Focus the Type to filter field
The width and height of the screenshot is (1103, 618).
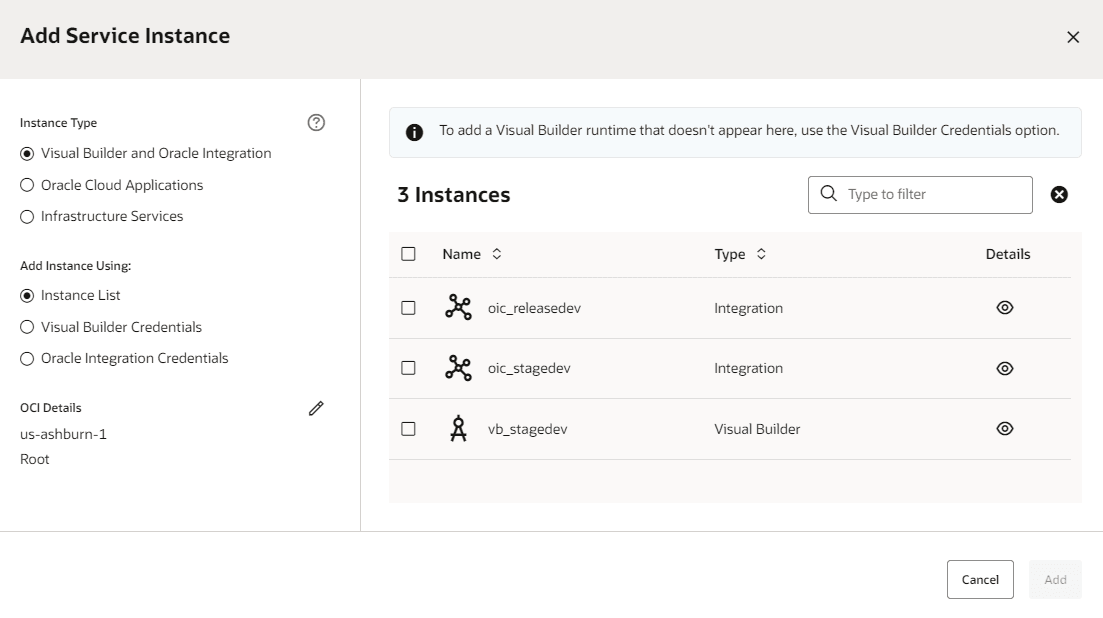tap(920, 195)
